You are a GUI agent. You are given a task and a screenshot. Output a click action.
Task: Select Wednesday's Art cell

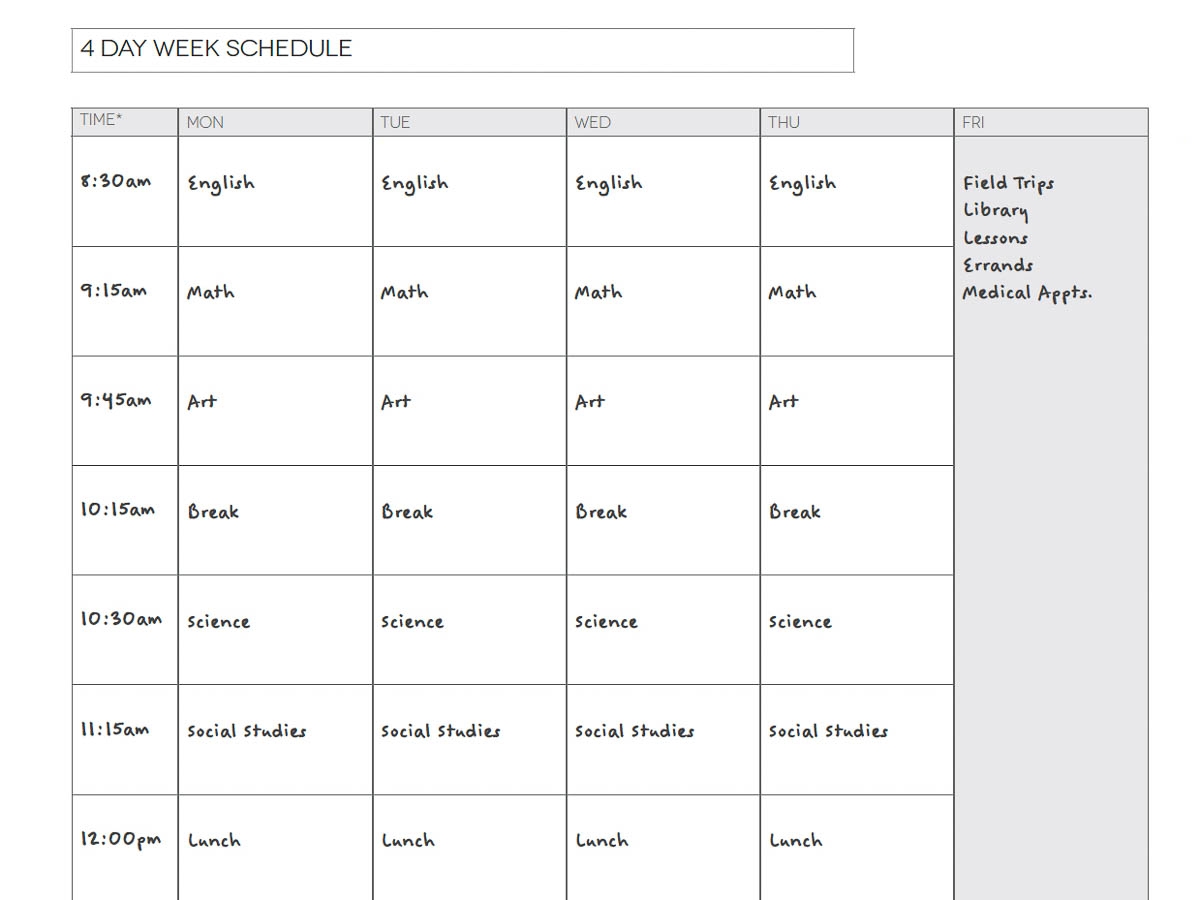[663, 410]
